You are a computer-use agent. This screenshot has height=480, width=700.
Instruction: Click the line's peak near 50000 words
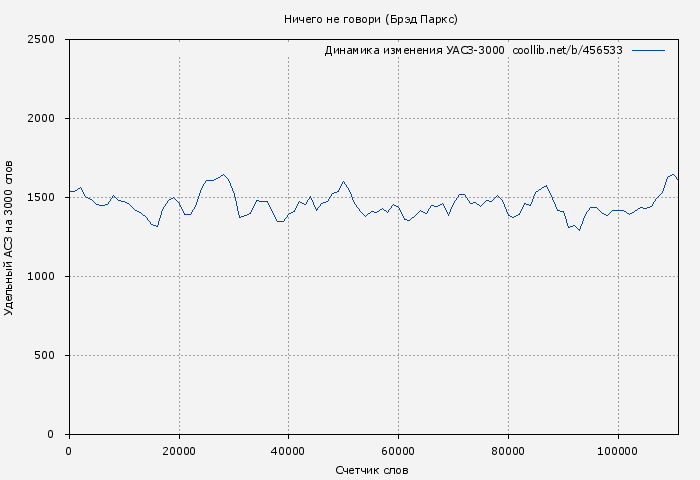pos(344,182)
